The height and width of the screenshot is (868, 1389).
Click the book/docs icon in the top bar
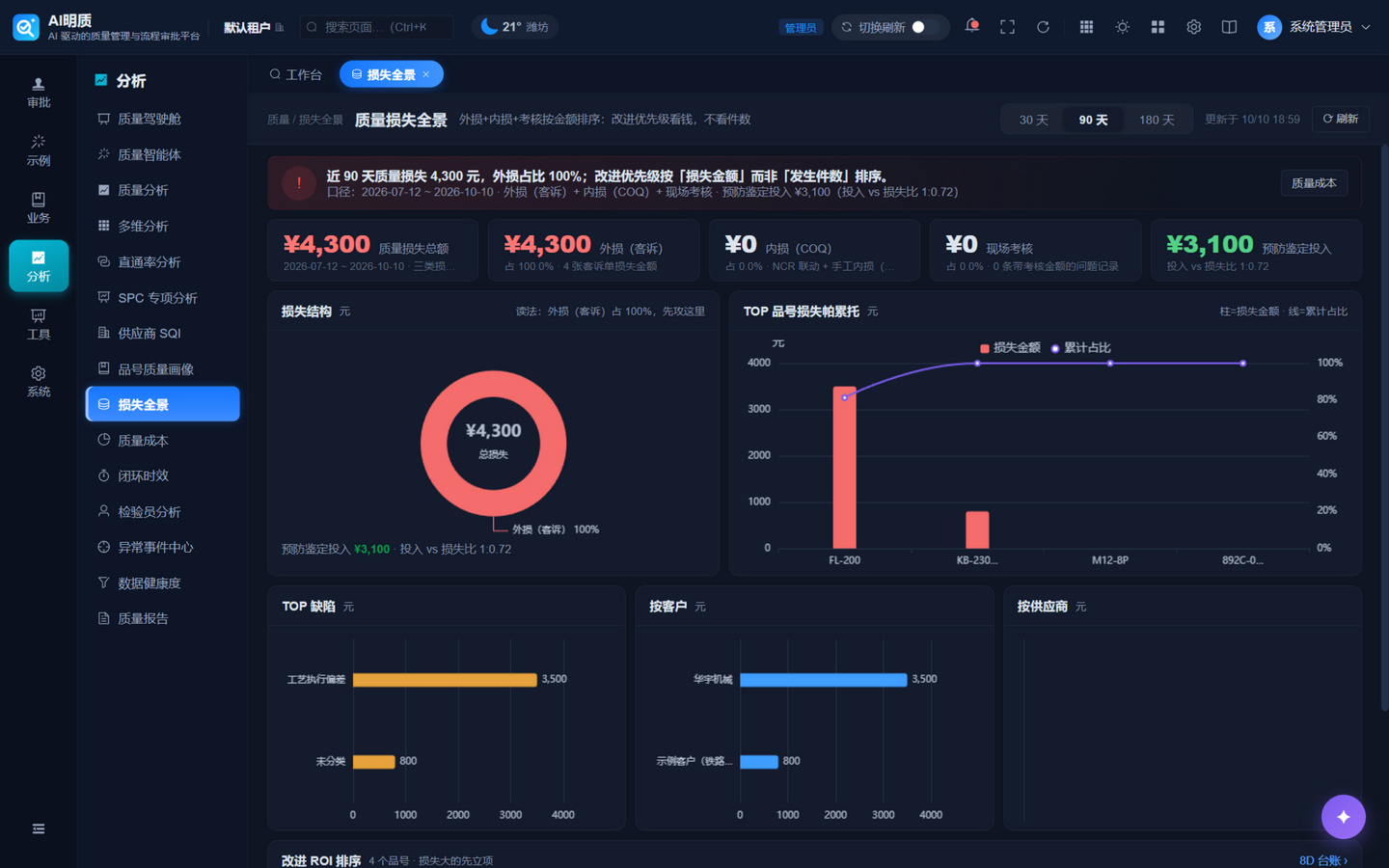(1229, 27)
